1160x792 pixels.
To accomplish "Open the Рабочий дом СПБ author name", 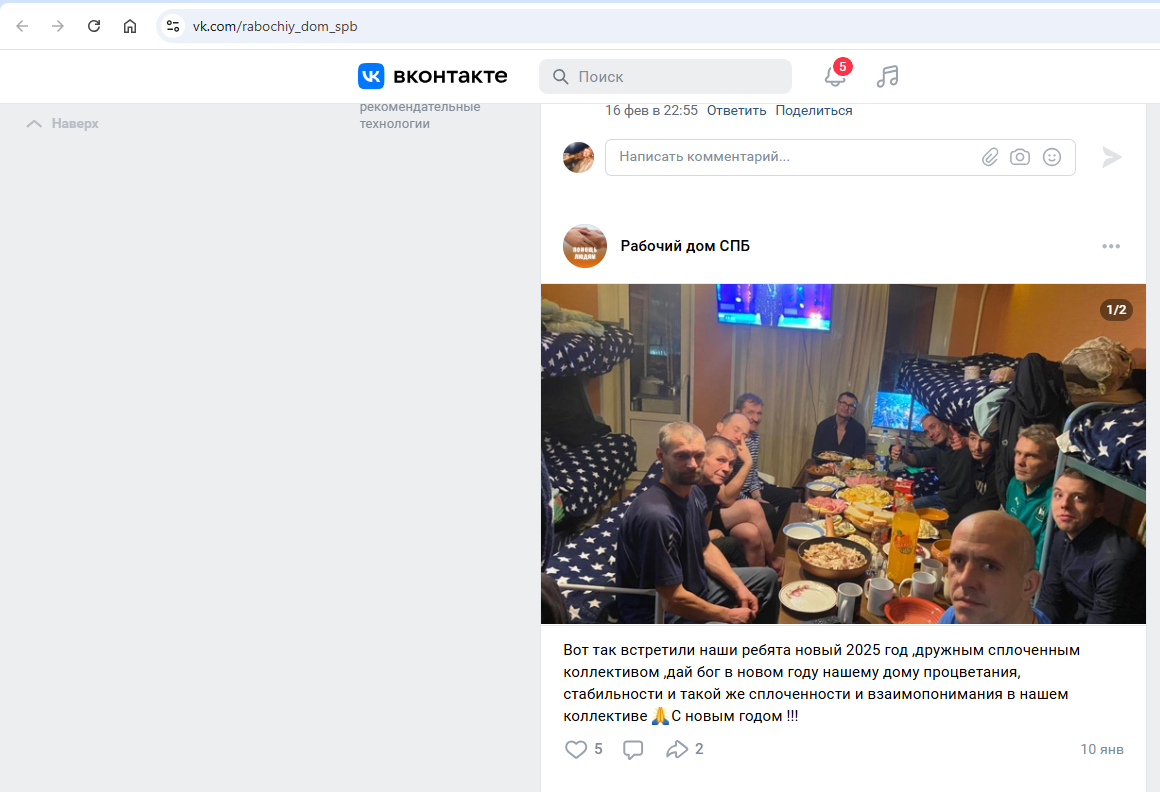I will [685, 246].
